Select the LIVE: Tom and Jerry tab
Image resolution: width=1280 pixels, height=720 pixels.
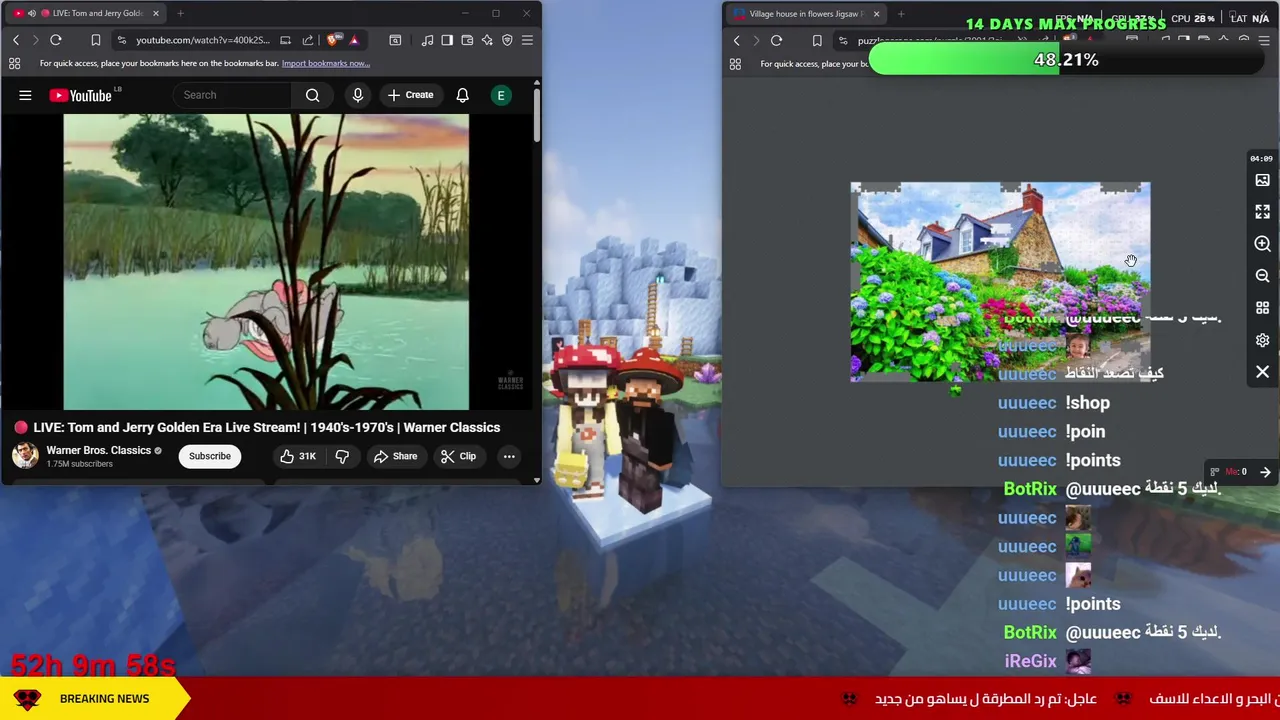click(x=85, y=13)
